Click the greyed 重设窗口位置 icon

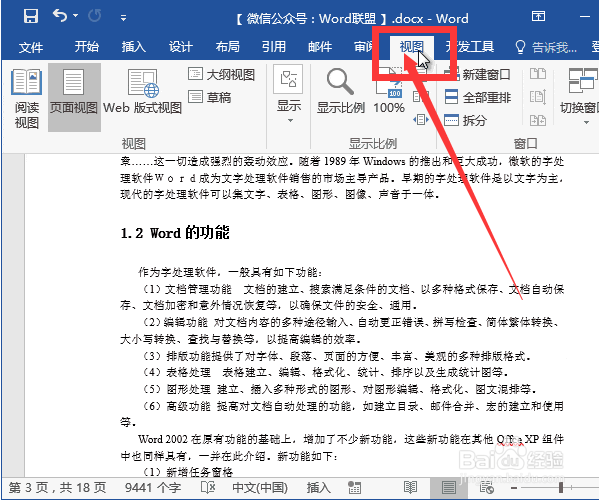pos(538,120)
